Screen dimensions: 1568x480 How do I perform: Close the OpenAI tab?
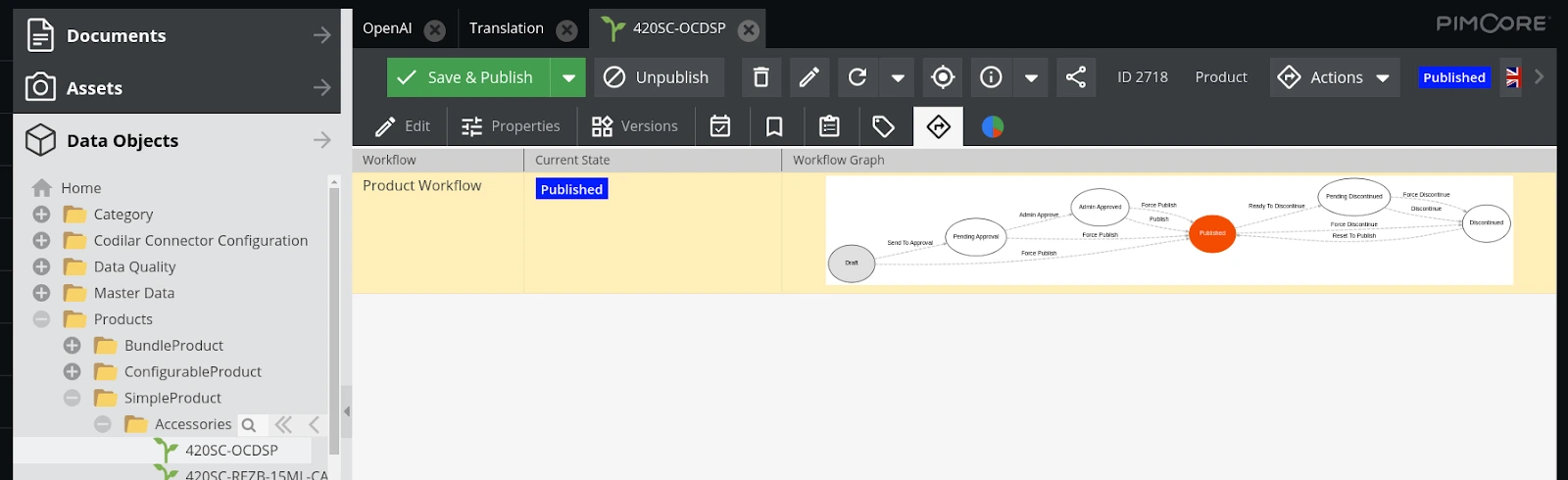[435, 30]
